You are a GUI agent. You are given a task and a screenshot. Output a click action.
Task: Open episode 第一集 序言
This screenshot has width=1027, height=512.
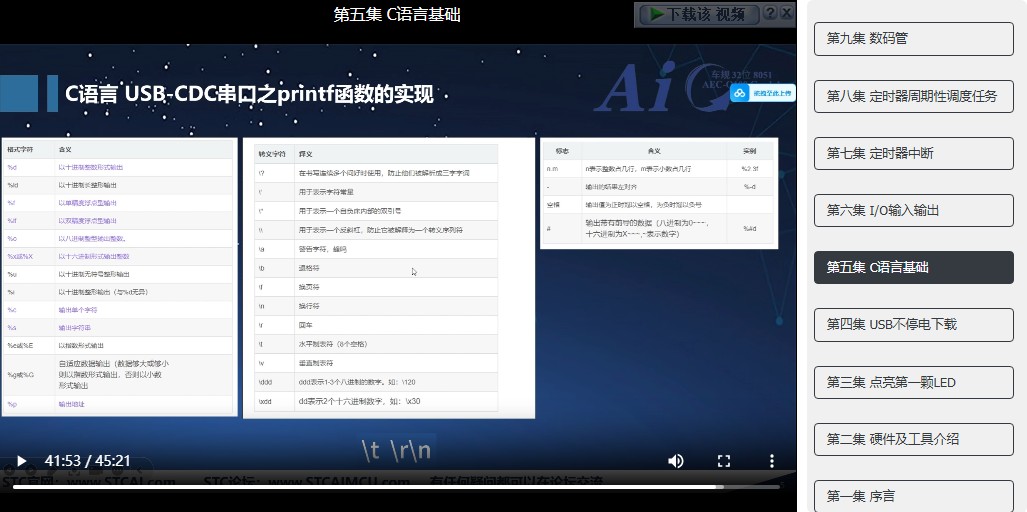[x=914, y=496]
